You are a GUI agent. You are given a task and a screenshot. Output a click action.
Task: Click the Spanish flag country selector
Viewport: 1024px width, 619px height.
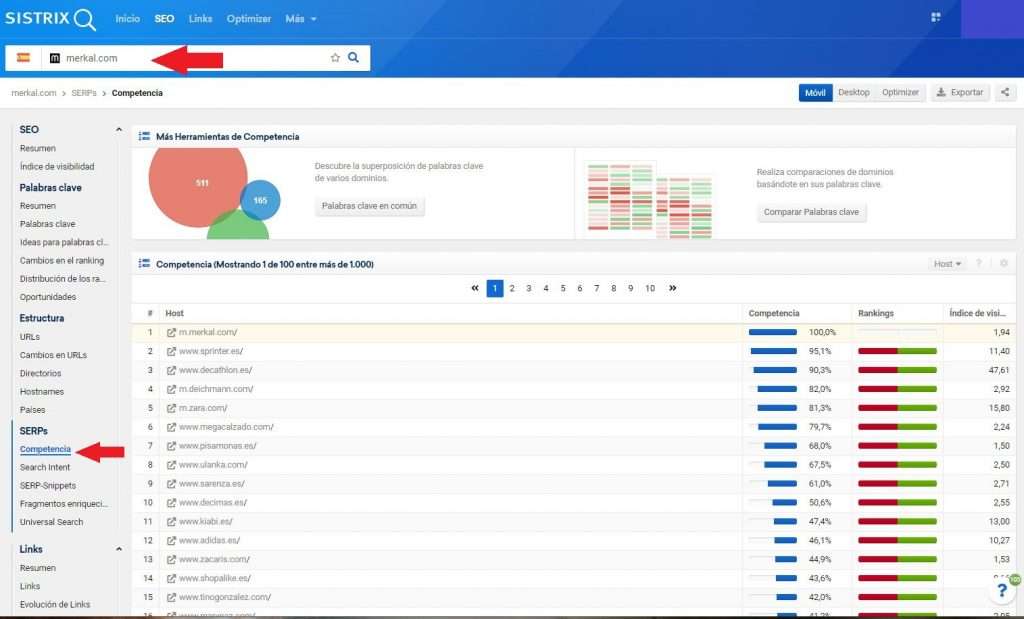(x=24, y=57)
